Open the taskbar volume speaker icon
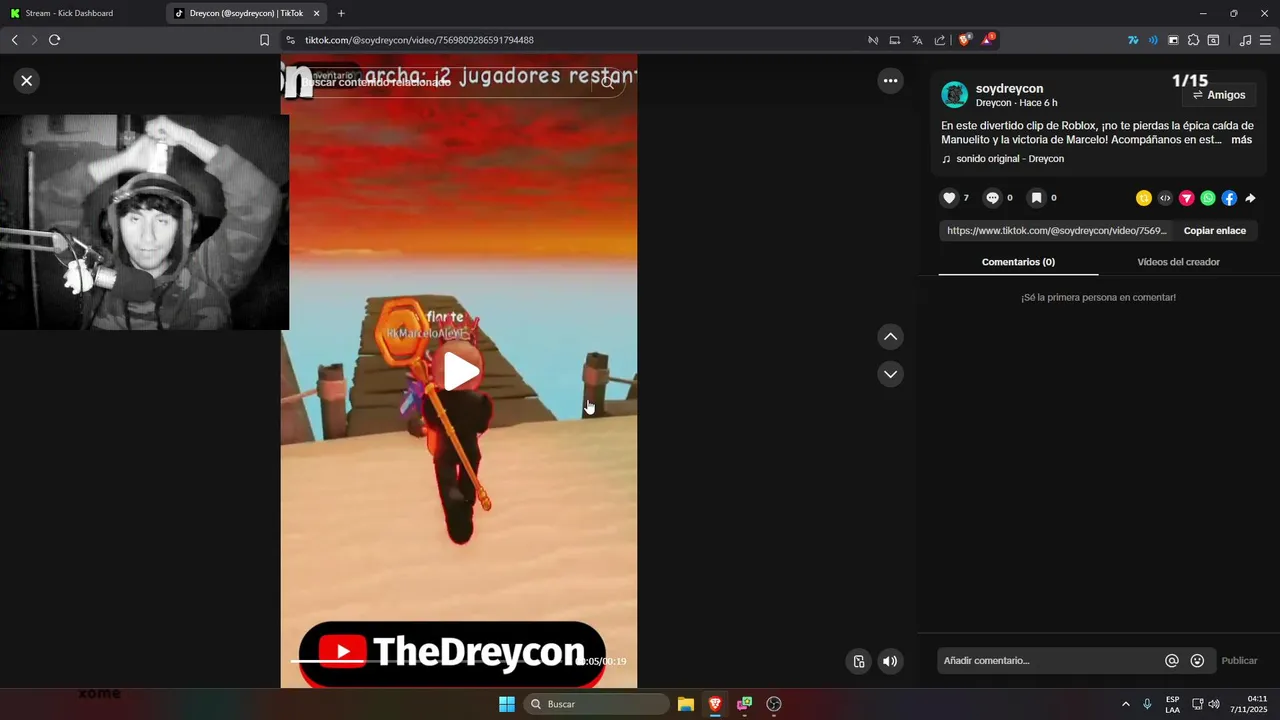Screen dimensions: 1280x720 tap(1214, 704)
